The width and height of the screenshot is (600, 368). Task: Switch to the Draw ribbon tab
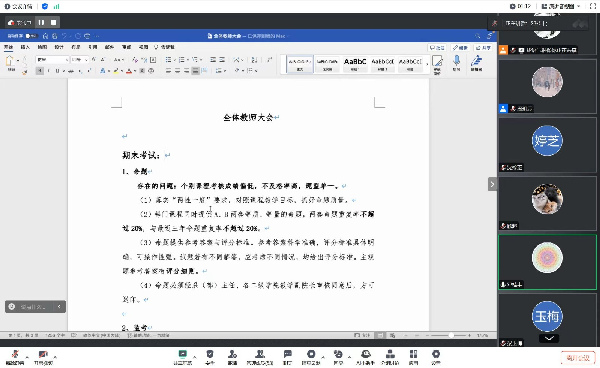(x=42, y=47)
